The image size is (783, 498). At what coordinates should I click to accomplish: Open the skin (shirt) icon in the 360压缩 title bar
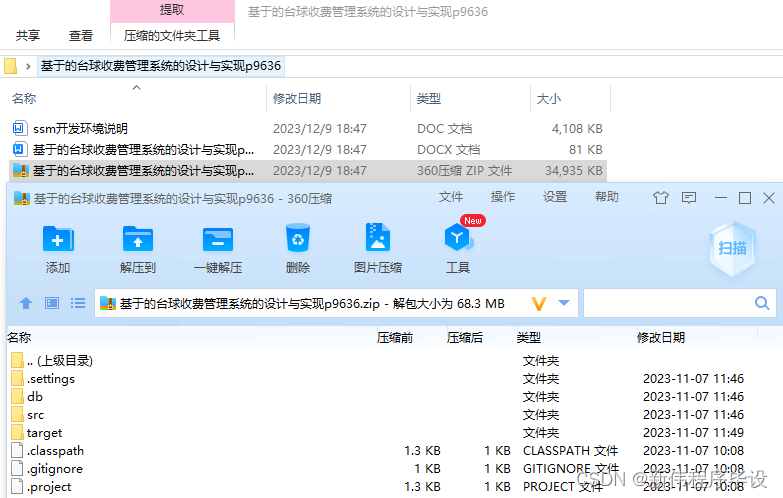pos(661,198)
